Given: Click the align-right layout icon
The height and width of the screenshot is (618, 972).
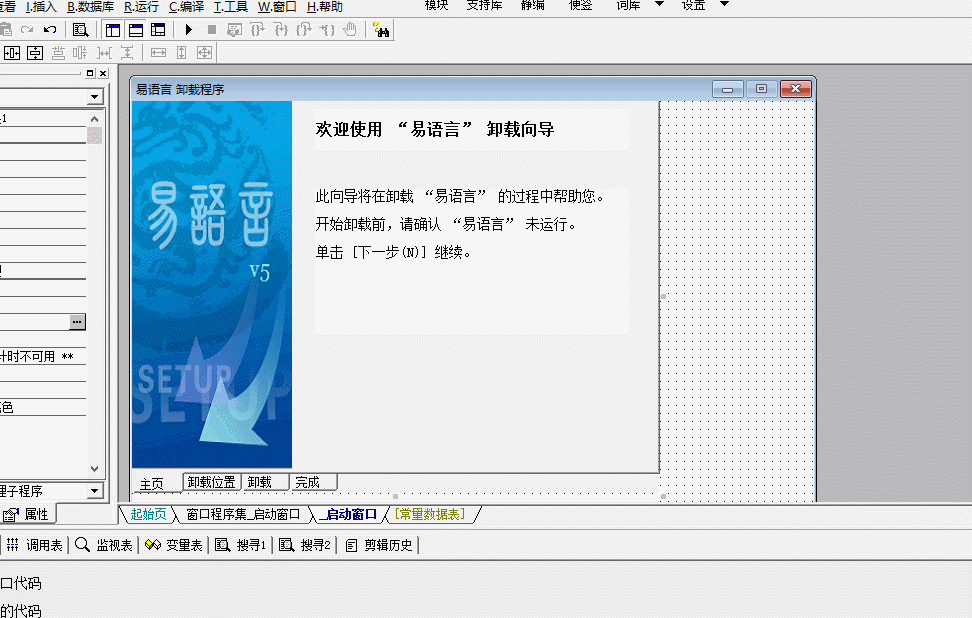Looking at the screenshot, I should point(80,53).
